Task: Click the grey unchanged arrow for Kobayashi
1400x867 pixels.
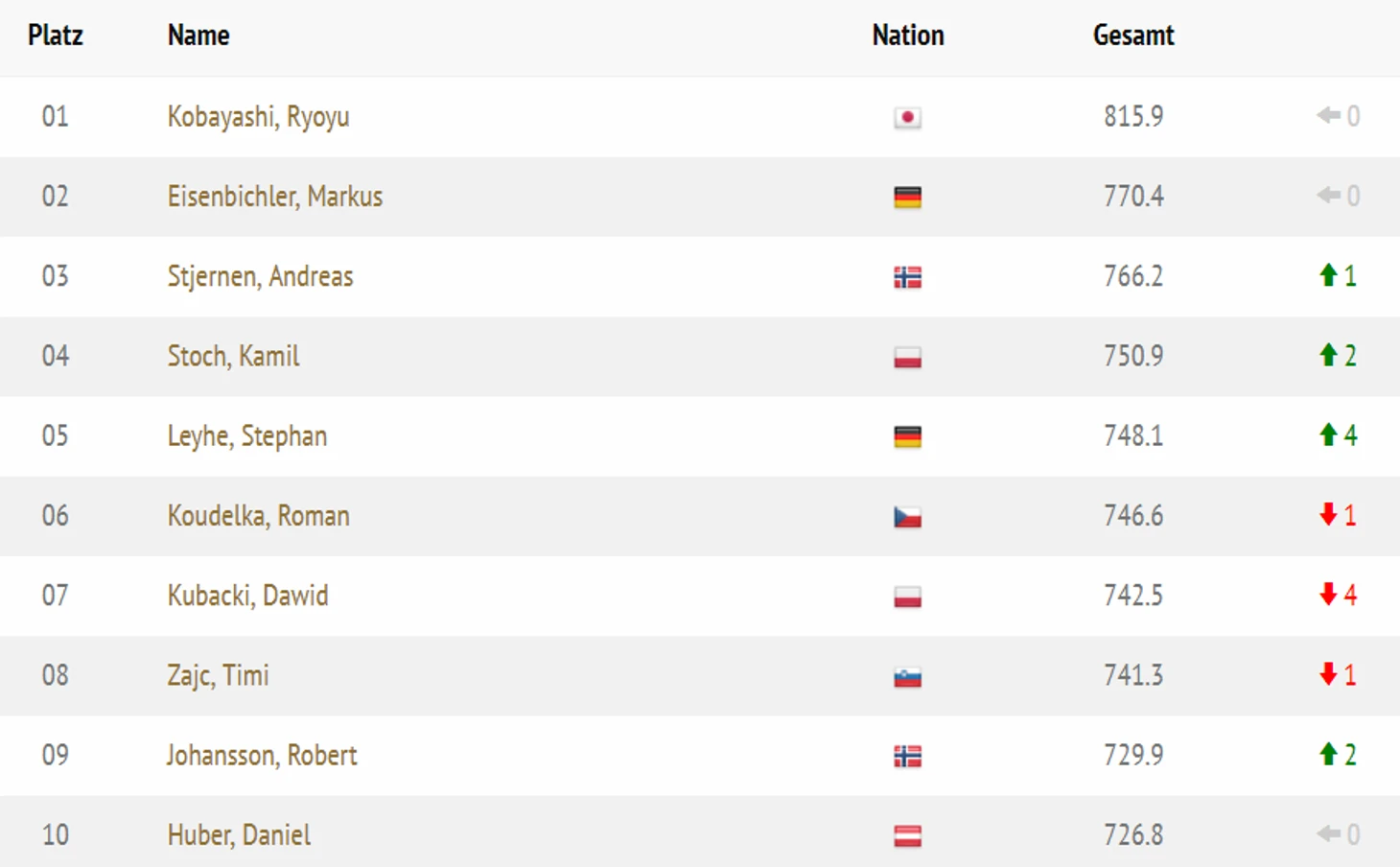Action: [x=1328, y=116]
